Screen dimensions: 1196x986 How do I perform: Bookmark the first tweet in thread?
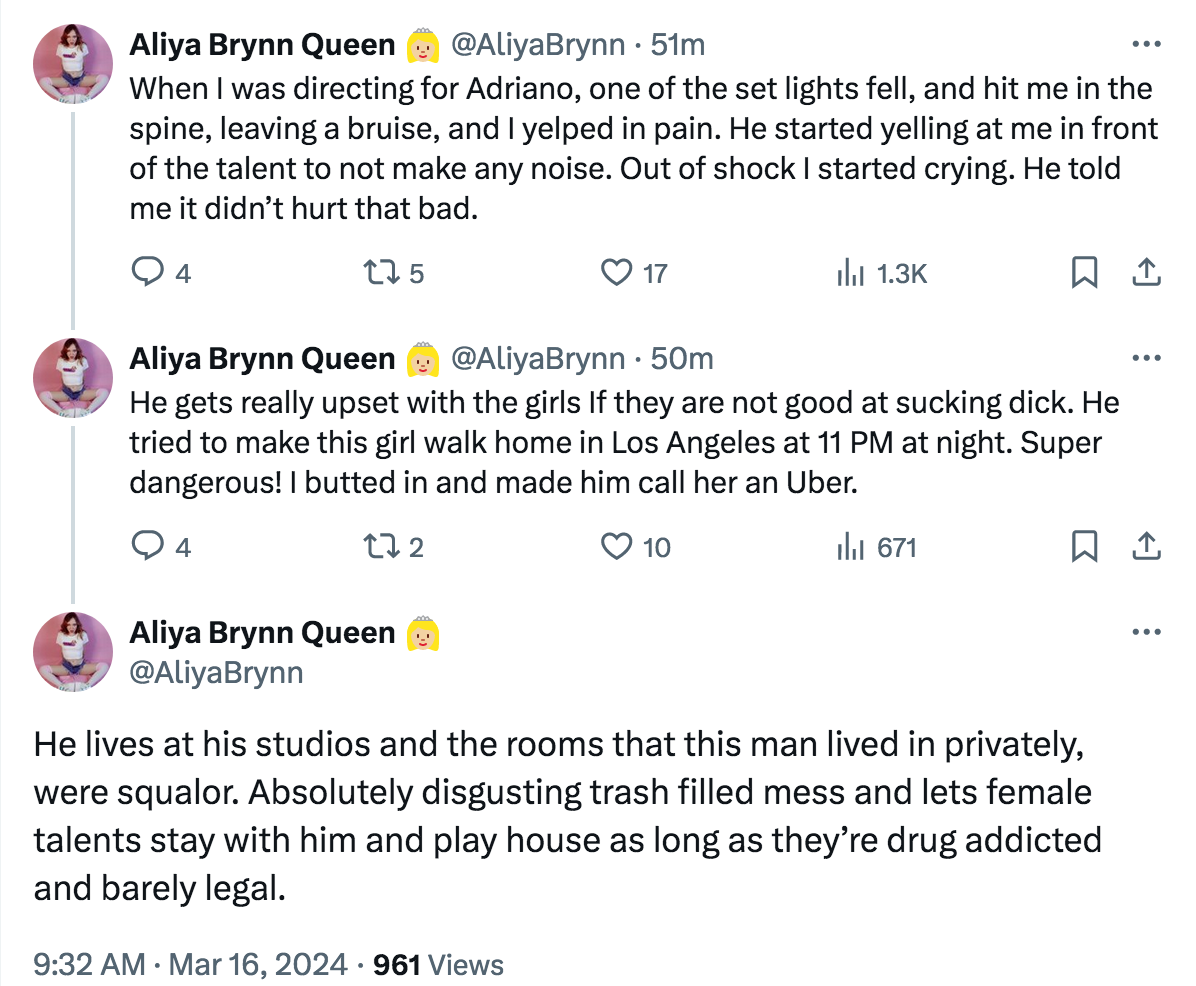click(1084, 272)
